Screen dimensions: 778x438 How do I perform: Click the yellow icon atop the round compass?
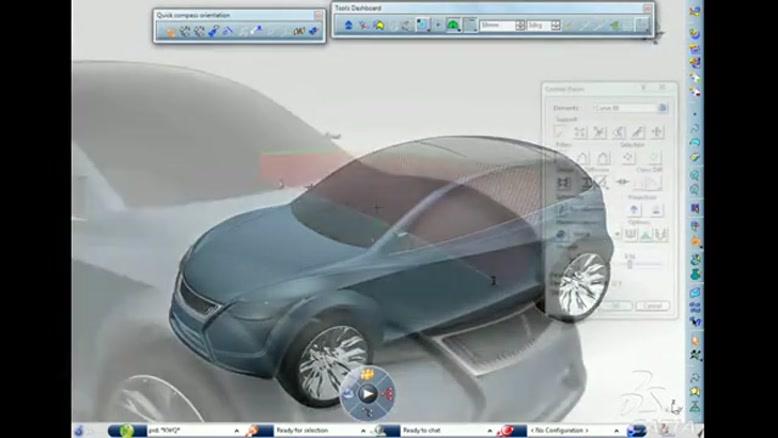coord(367,375)
